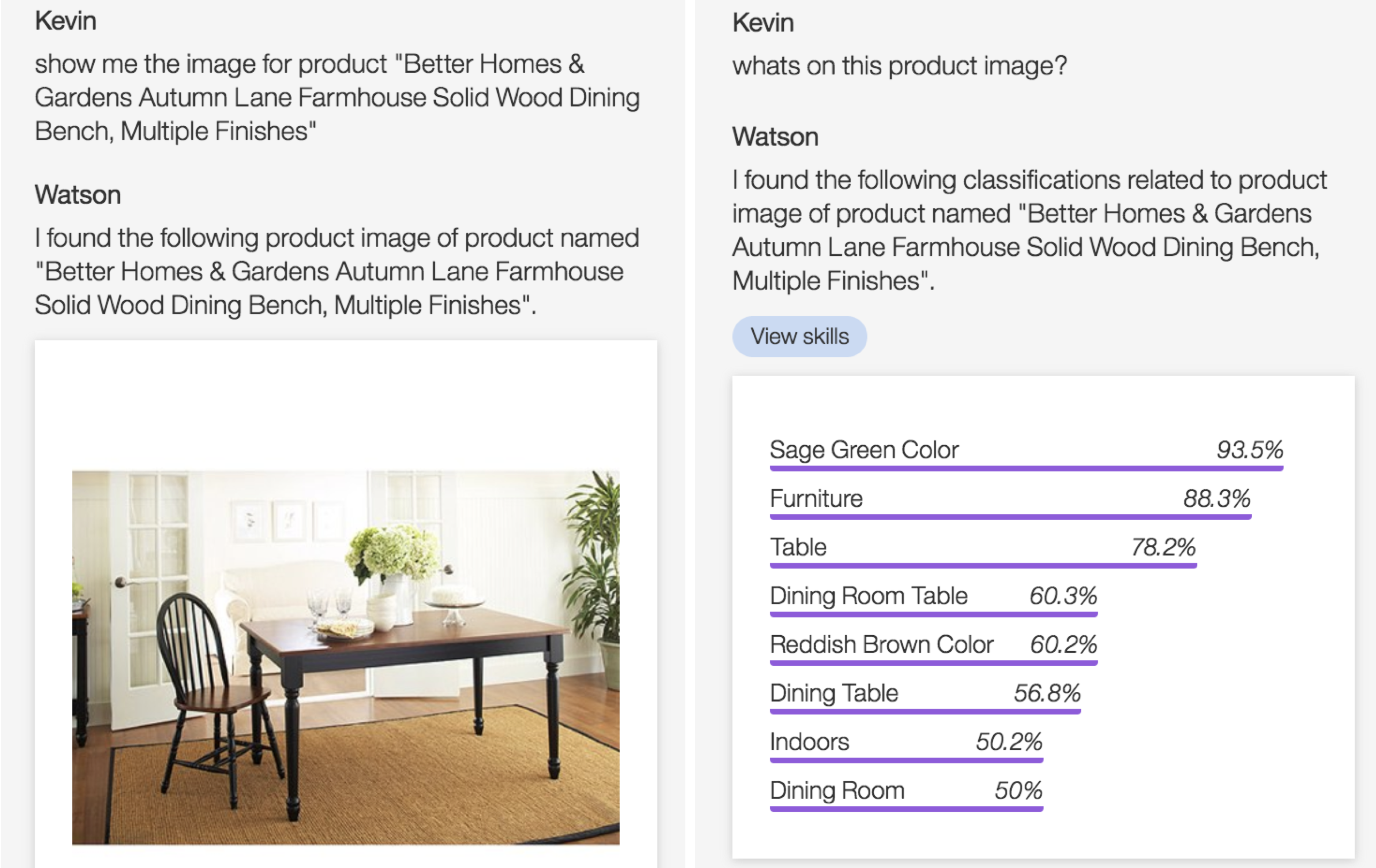This screenshot has width=1376, height=868.
Task: Select the 'whats on this product image?' message
Action: pyautogui.click(x=899, y=66)
